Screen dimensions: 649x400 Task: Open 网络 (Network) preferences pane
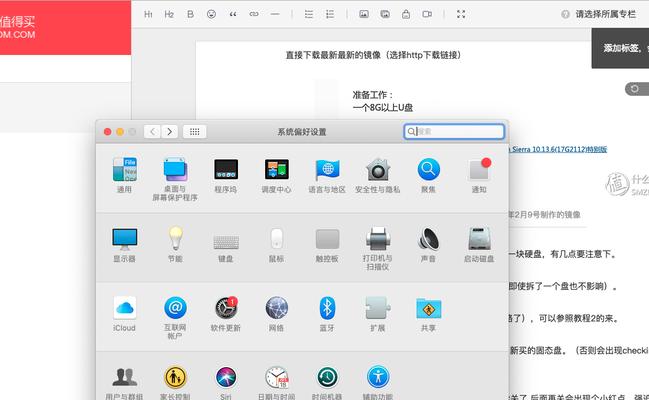click(x=276, y=313)
